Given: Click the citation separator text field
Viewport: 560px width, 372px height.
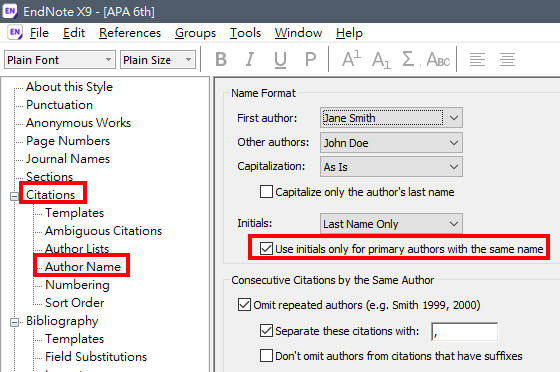Looking at the screenshot, I should 464,332.
